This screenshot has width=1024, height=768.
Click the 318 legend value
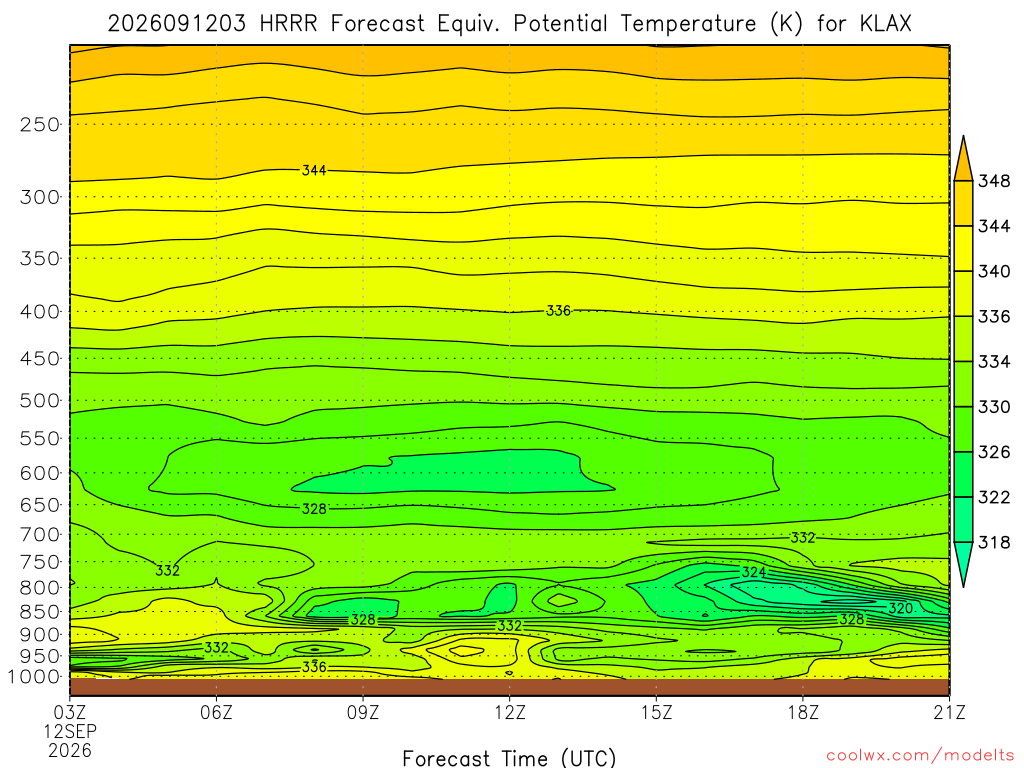994,543
